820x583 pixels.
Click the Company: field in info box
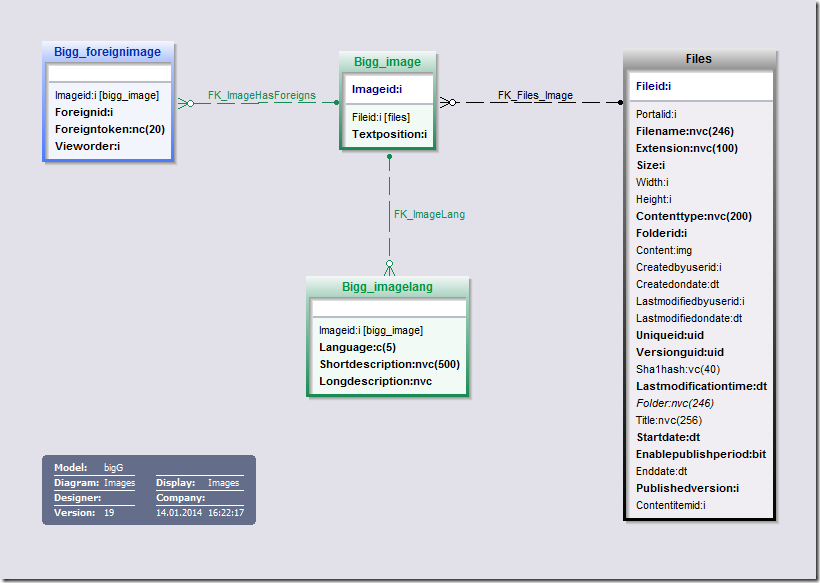pos(180,498)
